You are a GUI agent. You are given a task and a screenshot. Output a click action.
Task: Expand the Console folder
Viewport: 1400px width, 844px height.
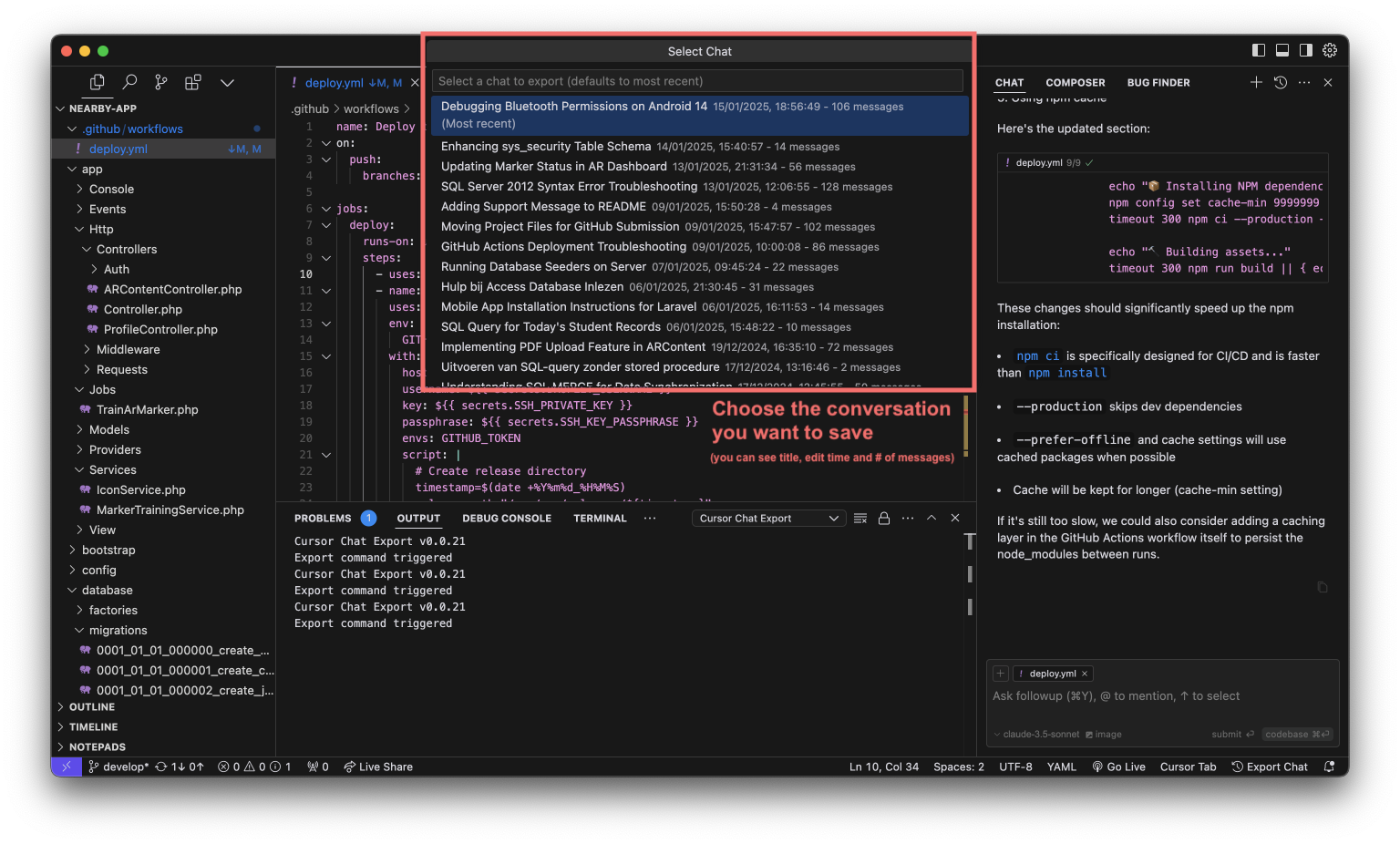coord(79,189)
